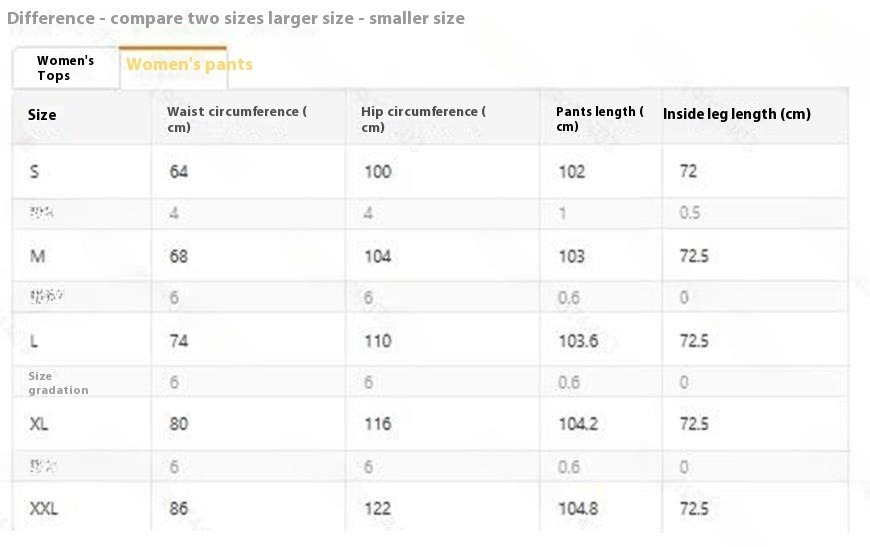Switch to the Women's Tops tab
Viewport: 870px width, 547px height.
click(65, 68)
